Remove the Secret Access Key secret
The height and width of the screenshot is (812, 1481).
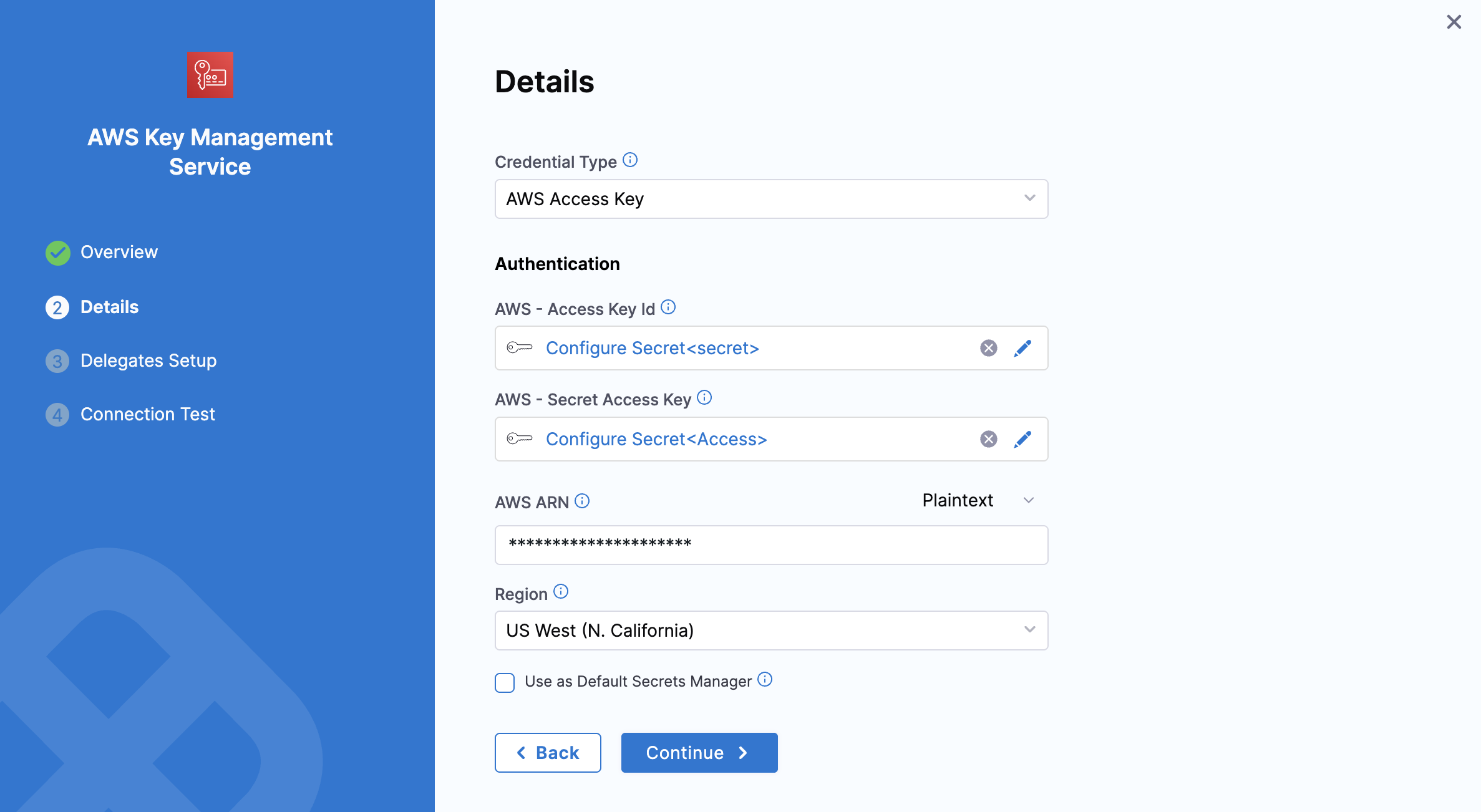pyautogui.click(x=988, y=439)
